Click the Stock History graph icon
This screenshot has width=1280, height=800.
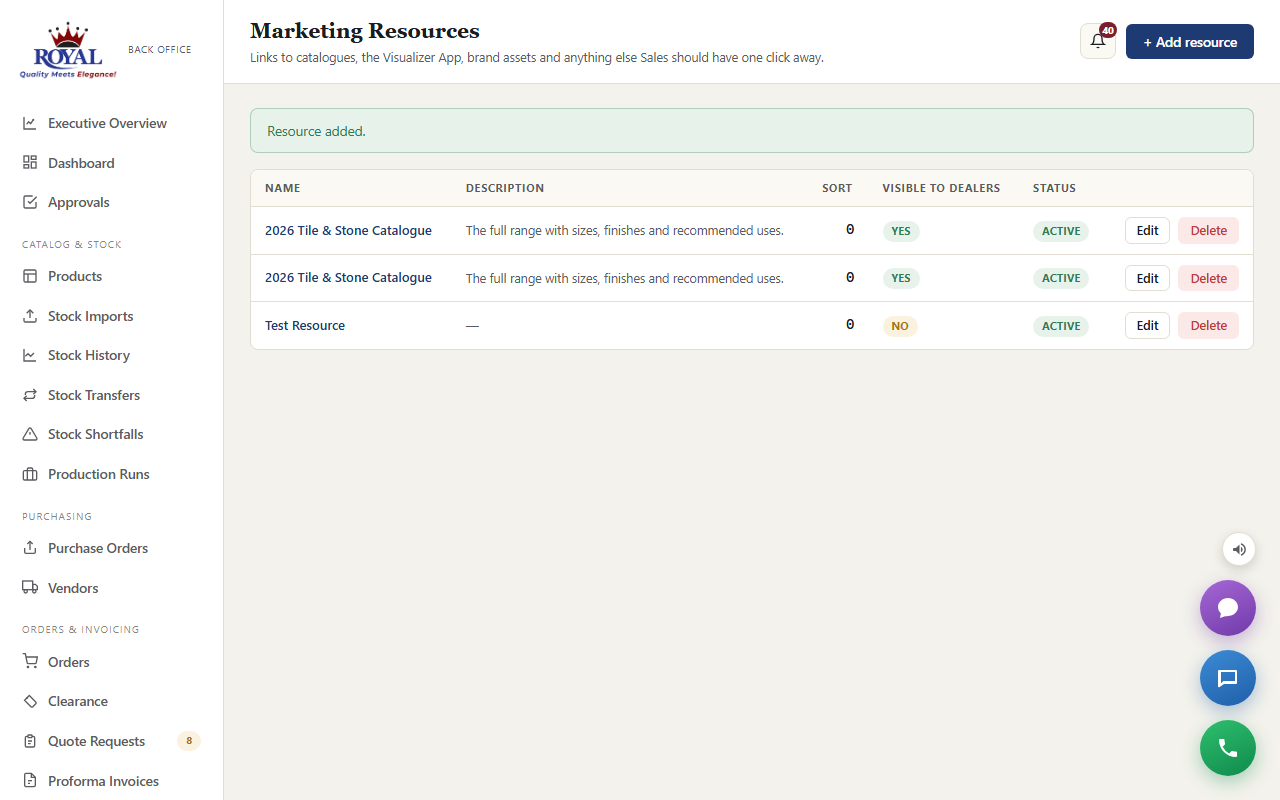pyautogui.click(x=30, y=355)
